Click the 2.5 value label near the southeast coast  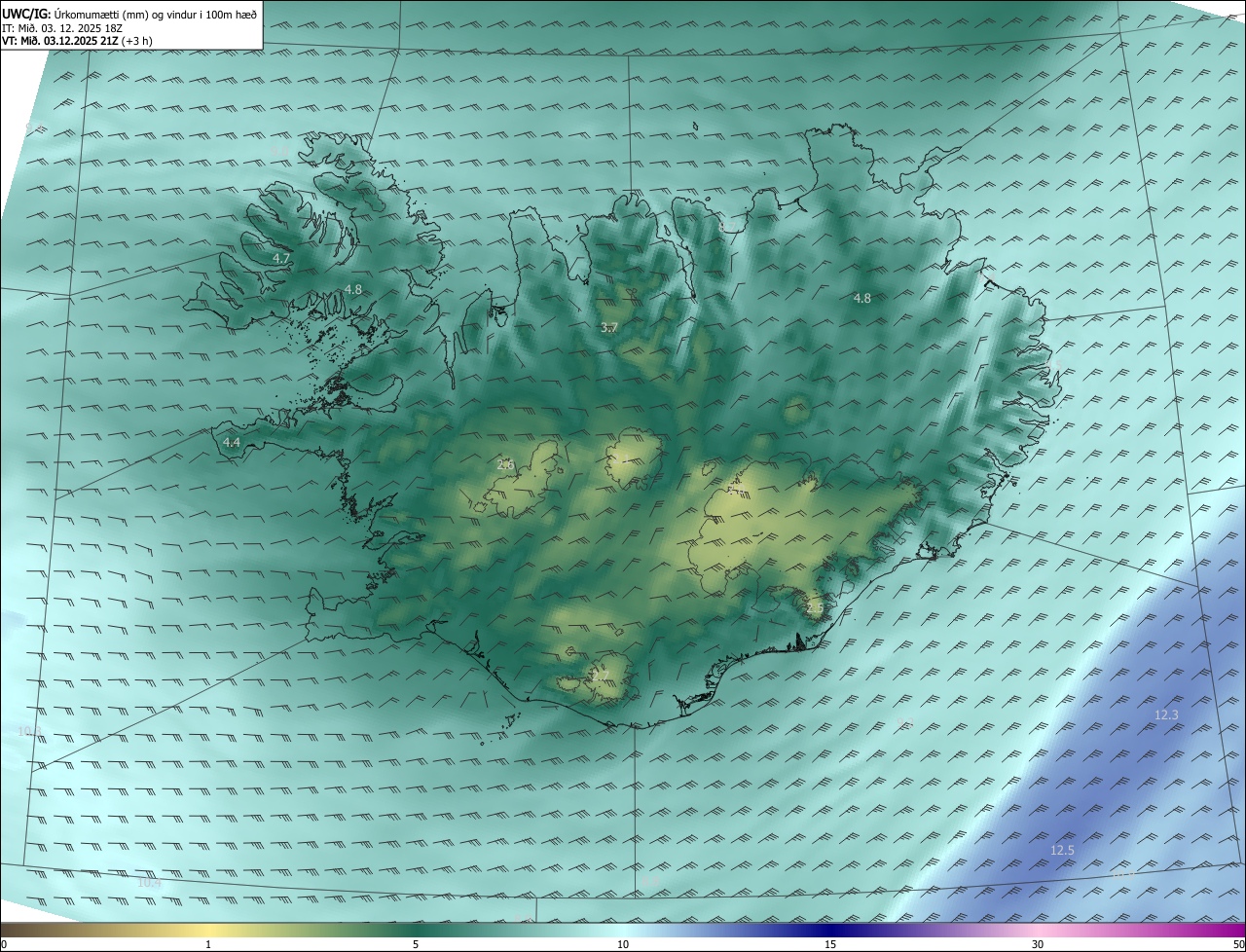coord(816,608)
